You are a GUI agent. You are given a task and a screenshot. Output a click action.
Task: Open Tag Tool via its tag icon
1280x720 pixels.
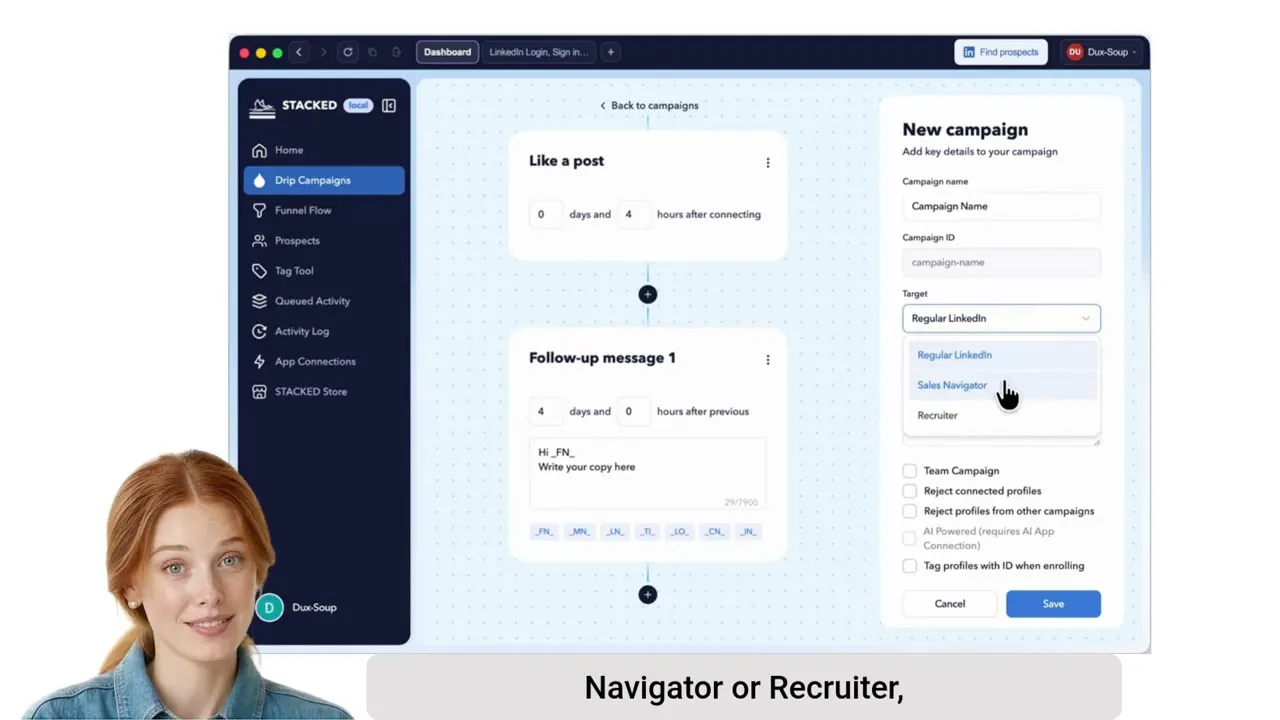point(259,271)
